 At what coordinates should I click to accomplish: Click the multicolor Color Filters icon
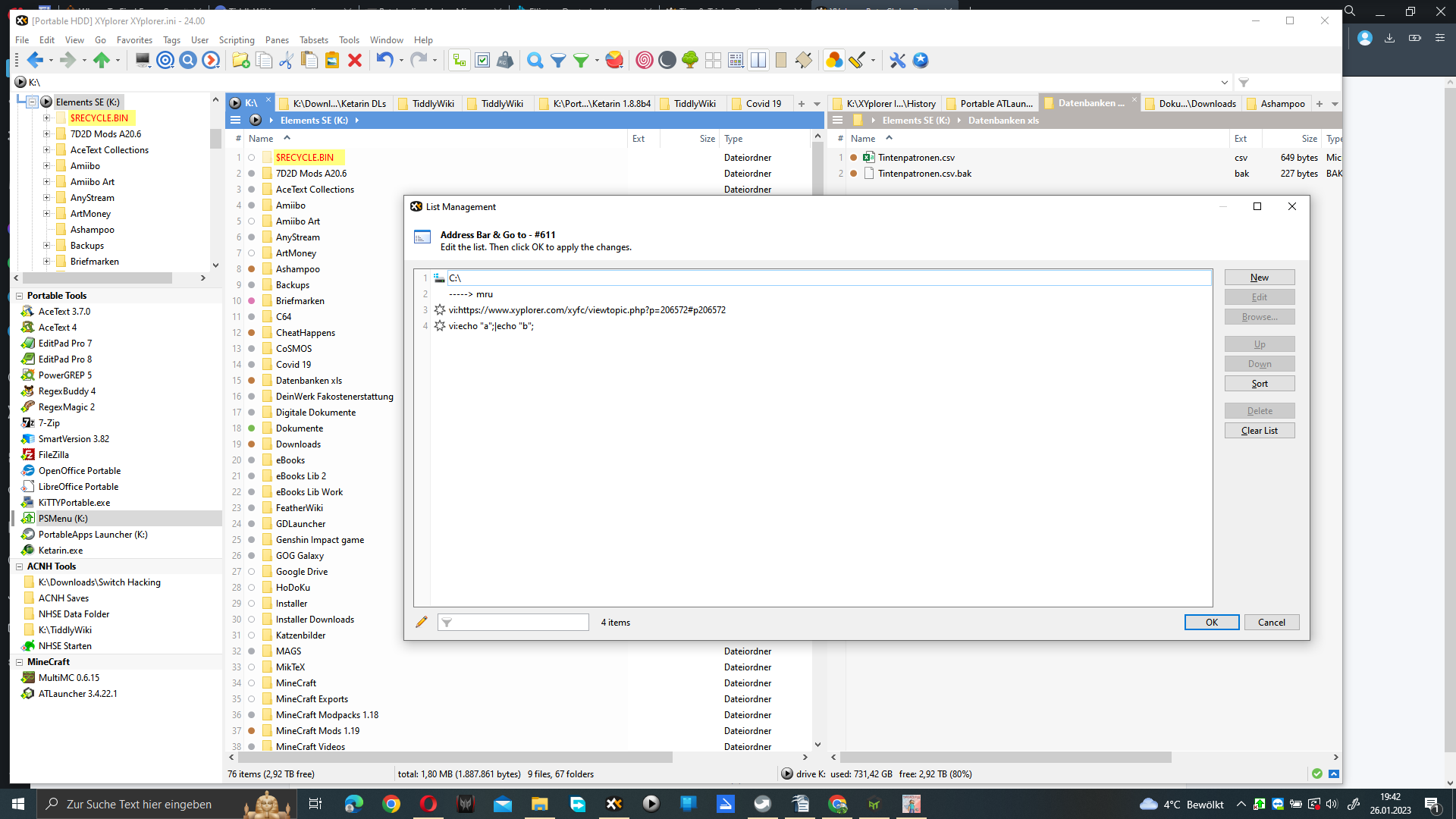[x=834, y=61]
